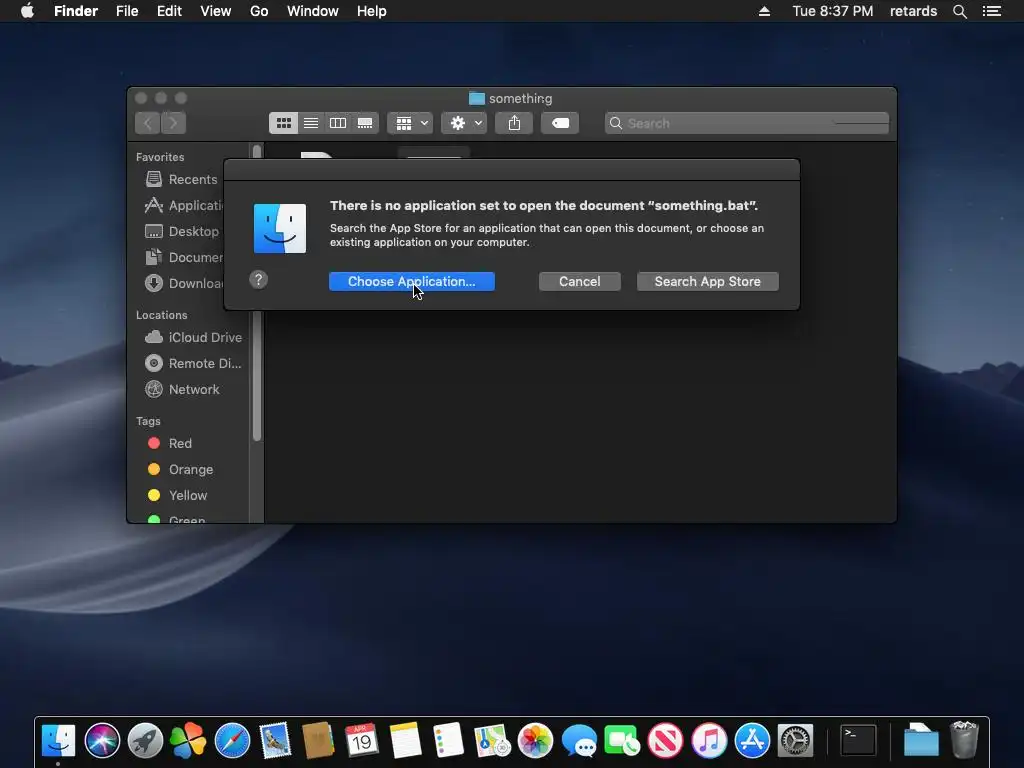
Task: Open Contacts from the Dock
Action: point(318,741)
